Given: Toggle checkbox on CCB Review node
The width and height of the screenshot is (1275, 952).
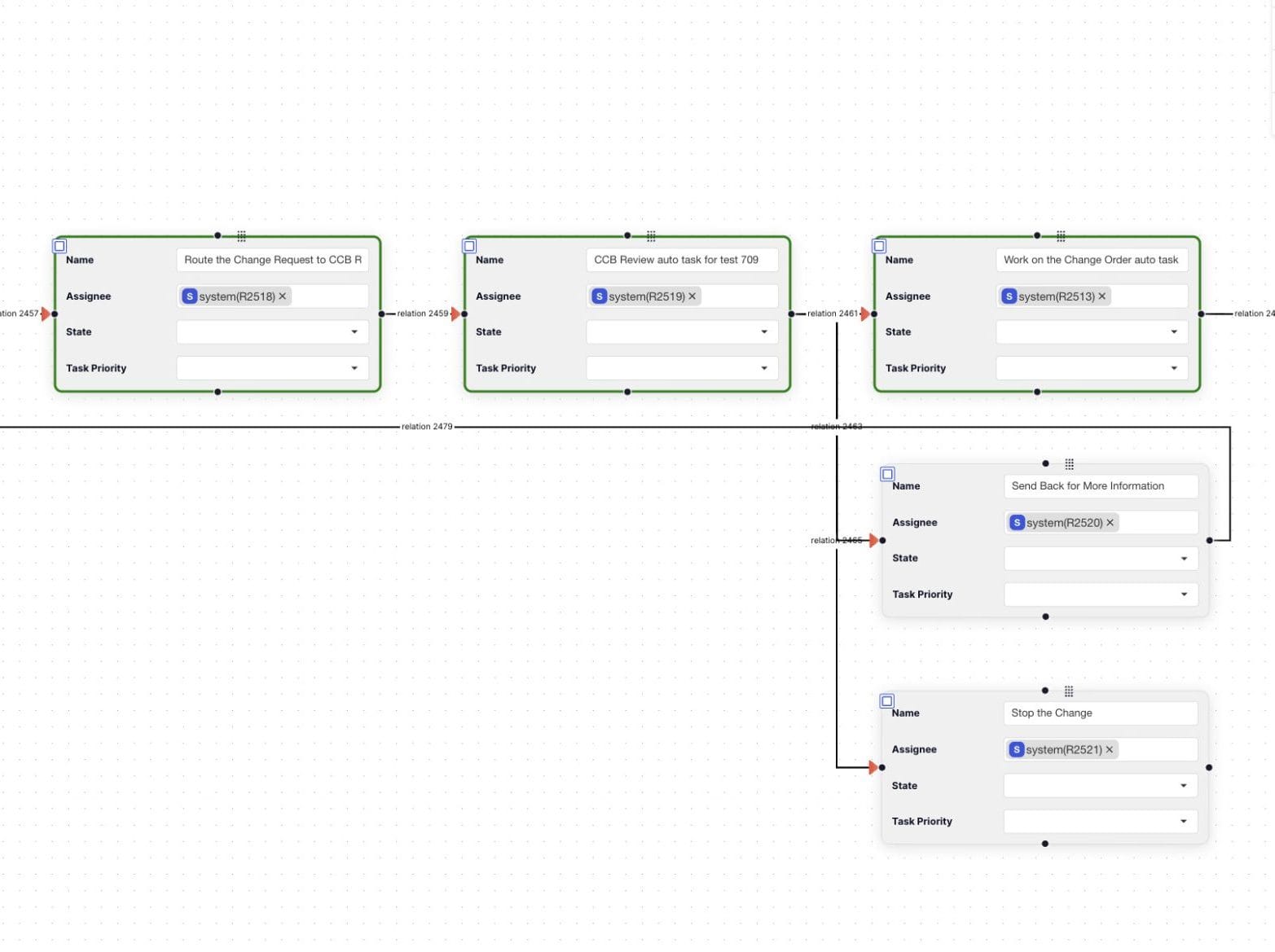Looking at the screenshot, I should click(469, 246).
